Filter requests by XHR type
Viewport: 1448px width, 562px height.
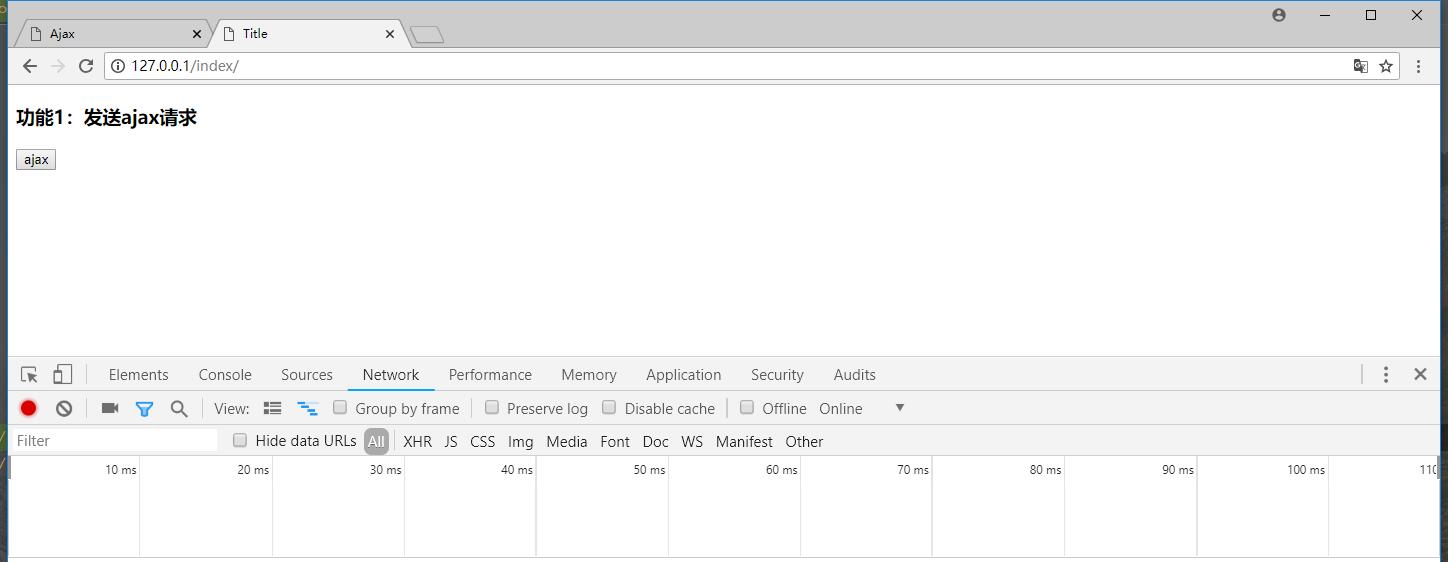417,441
